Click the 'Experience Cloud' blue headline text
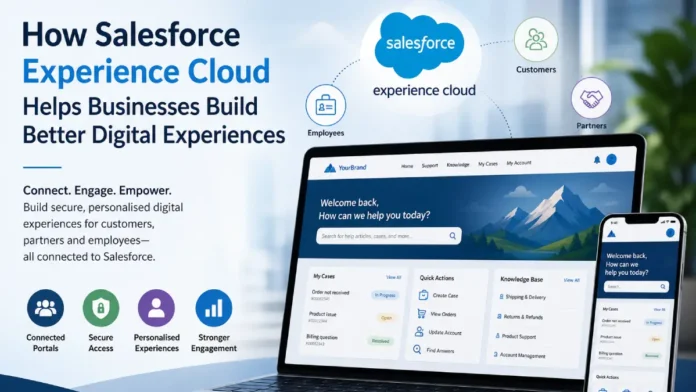The width and height of the screenshot is (696, 392). coord(146,71)
